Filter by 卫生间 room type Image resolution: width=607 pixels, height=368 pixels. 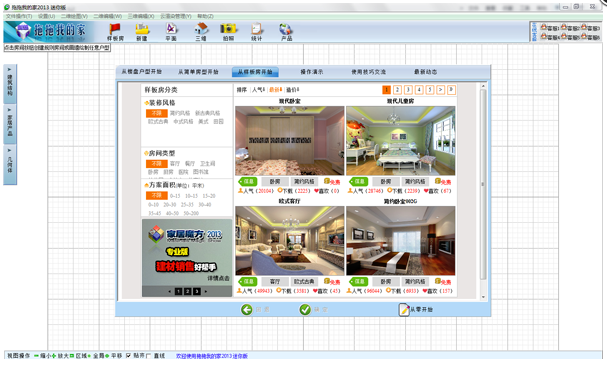[x=207, y=164]
